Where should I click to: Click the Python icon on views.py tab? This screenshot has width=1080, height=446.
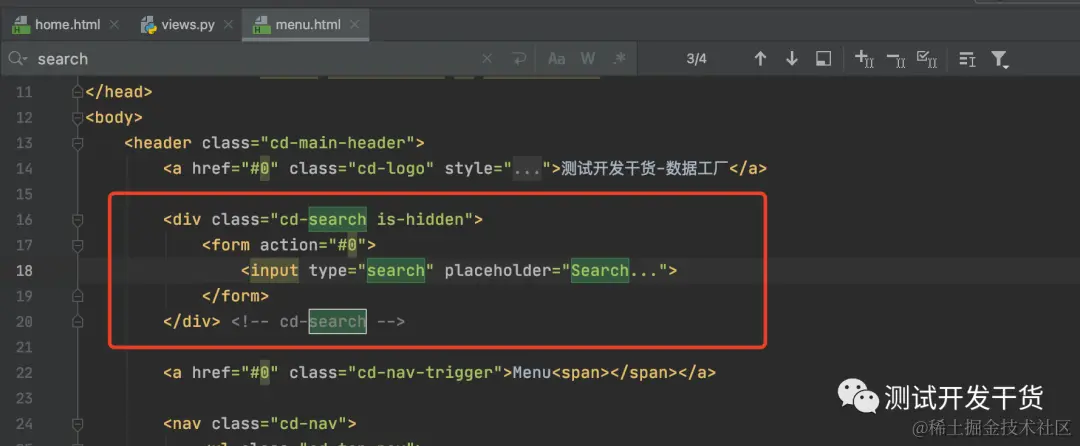148,25
